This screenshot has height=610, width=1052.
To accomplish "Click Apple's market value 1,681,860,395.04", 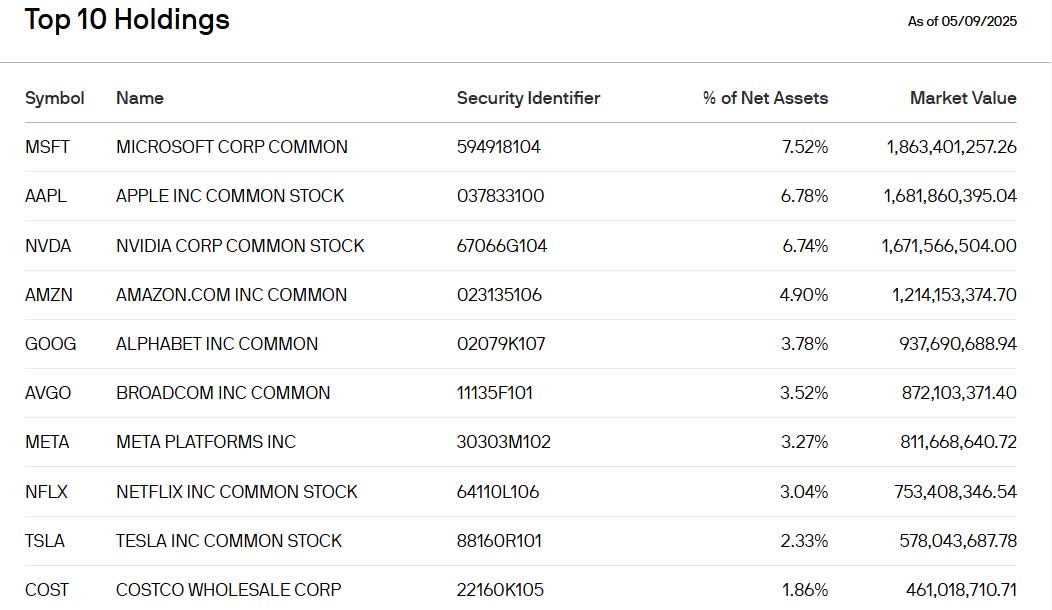I will point(950,196).
